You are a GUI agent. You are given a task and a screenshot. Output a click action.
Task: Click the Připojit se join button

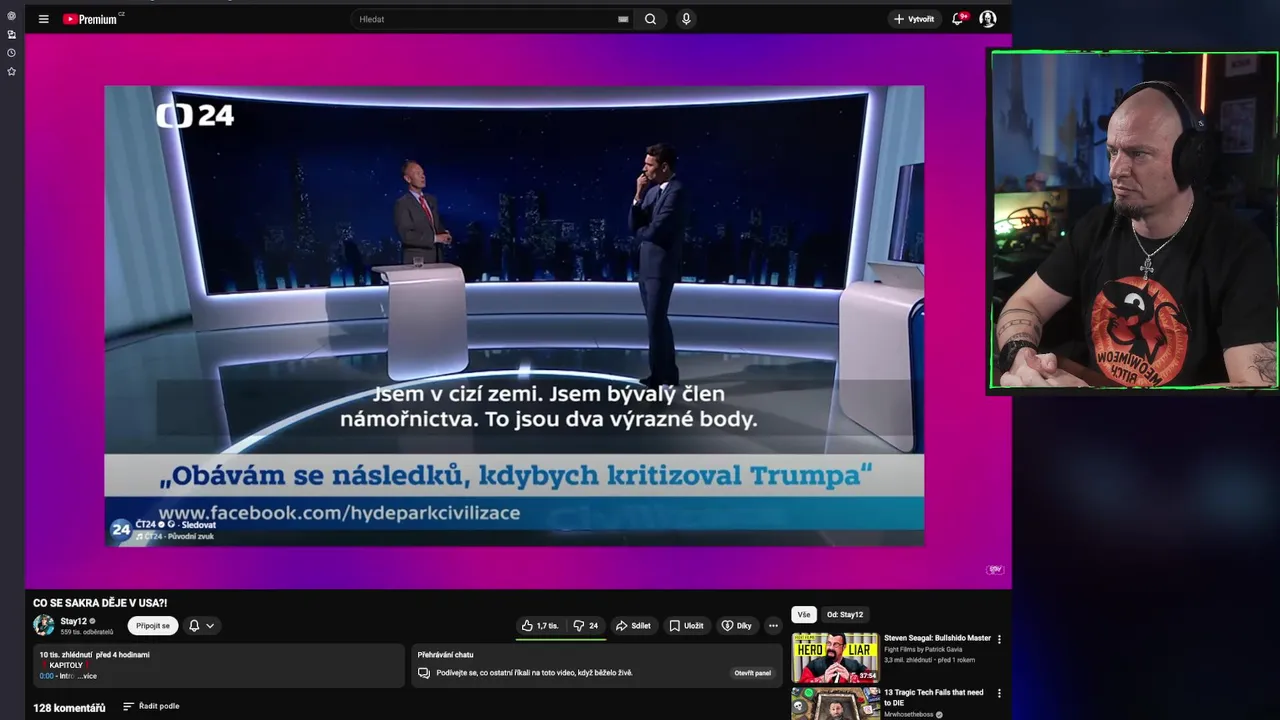[153, 626]
